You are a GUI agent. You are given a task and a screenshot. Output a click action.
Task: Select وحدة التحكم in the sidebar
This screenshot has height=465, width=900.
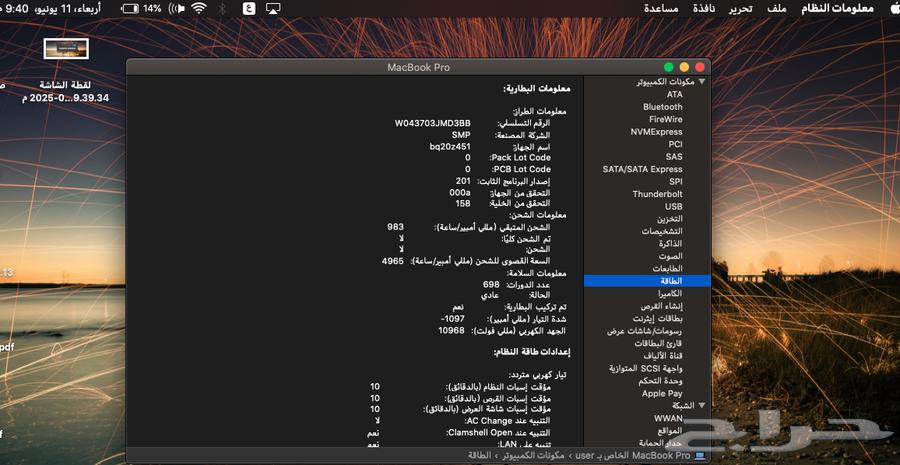coord(661,381)
